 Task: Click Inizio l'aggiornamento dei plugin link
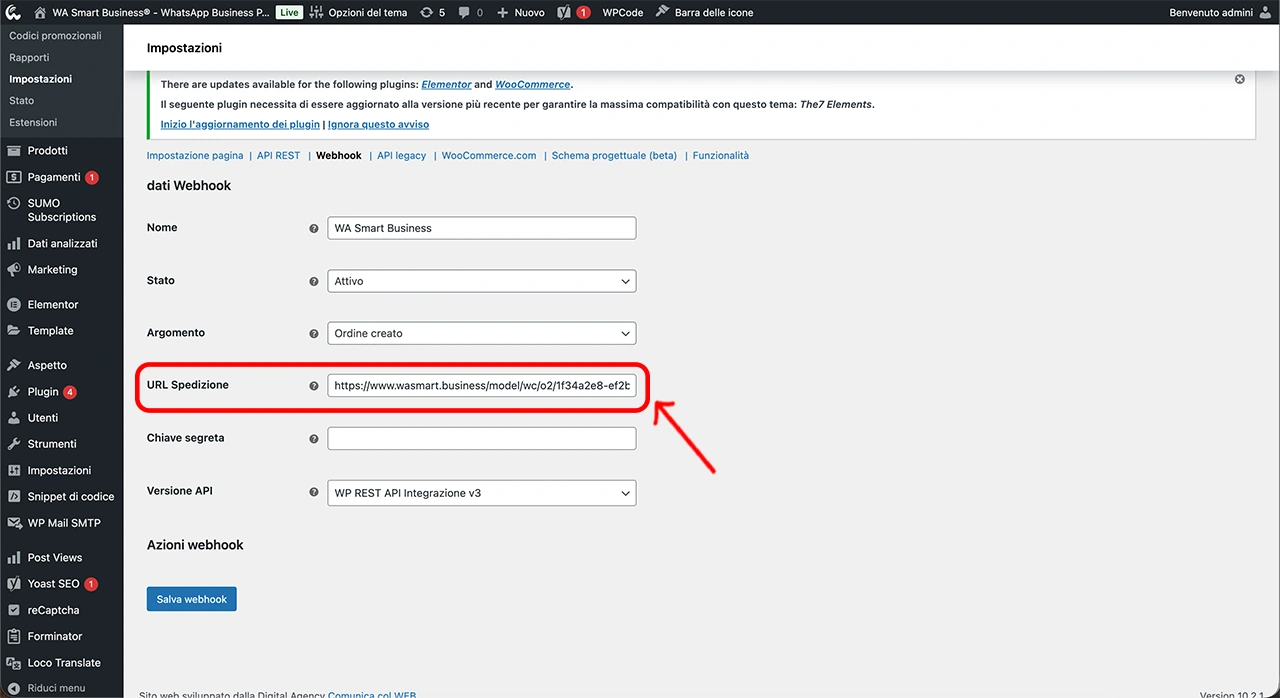tap(240, 125)
